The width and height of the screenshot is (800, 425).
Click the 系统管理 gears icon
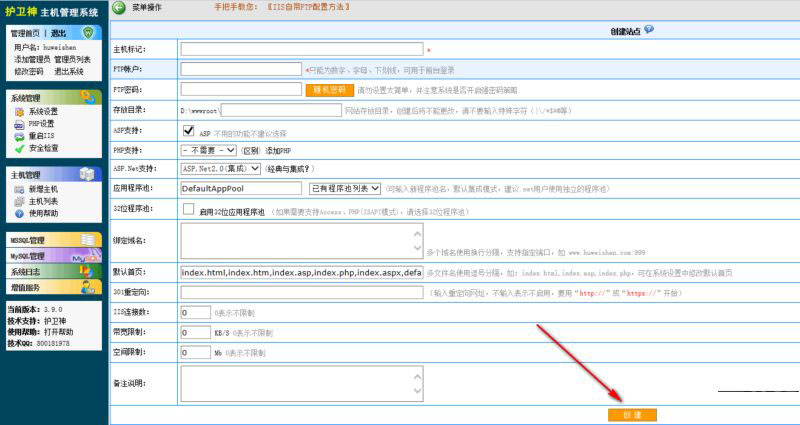pyautogui.click(x=87, y=97)
